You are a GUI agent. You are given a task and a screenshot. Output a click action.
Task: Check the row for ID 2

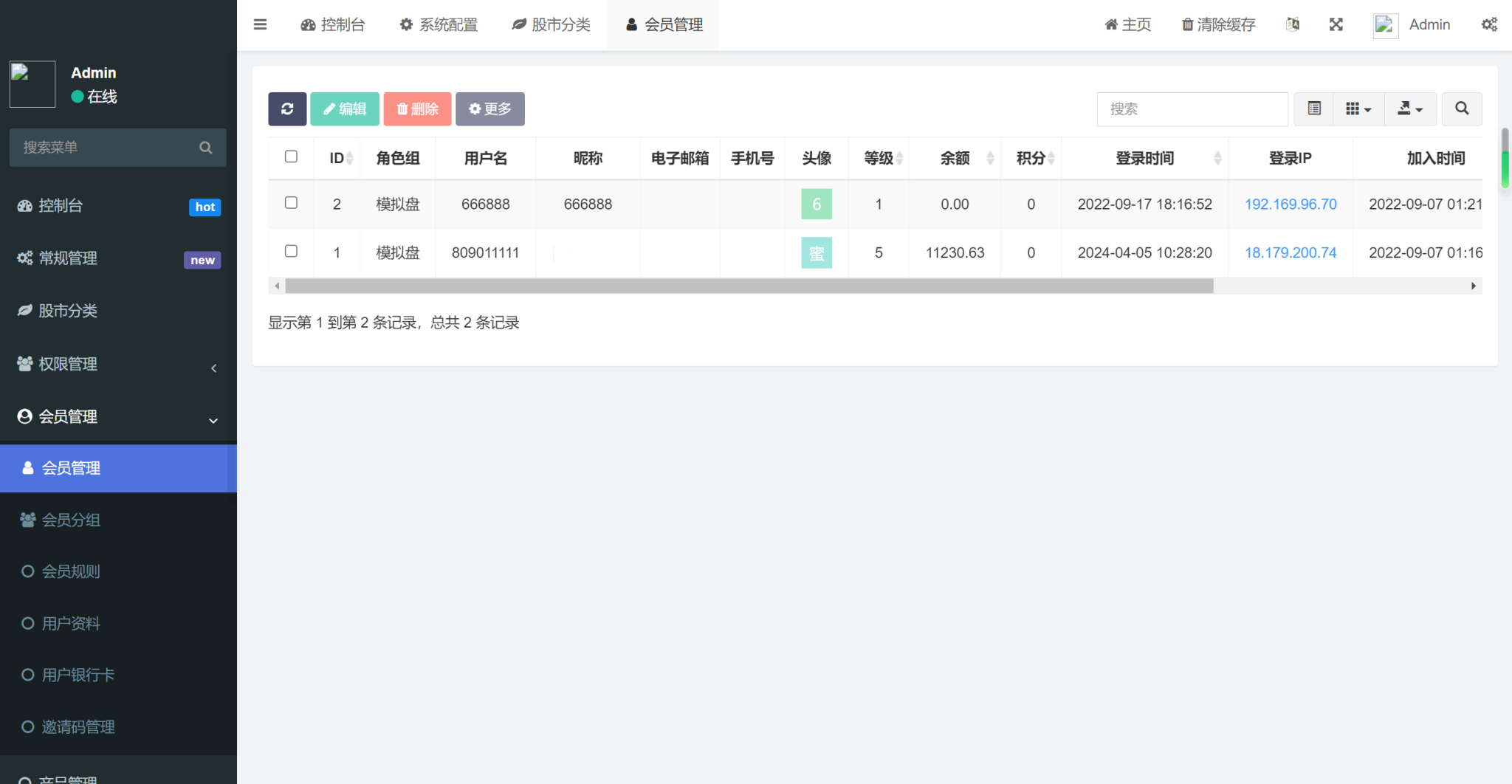point(291,203)
